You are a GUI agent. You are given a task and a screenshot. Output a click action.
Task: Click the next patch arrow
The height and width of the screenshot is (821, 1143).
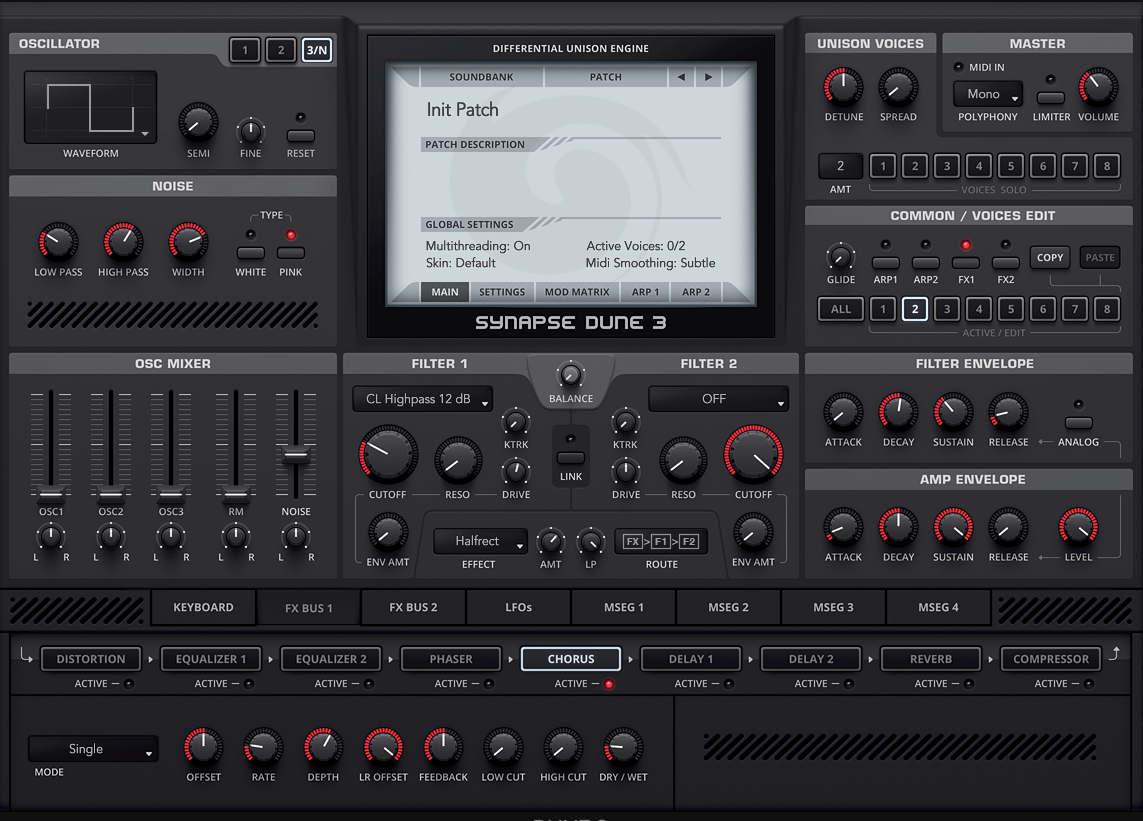(708, 77)
